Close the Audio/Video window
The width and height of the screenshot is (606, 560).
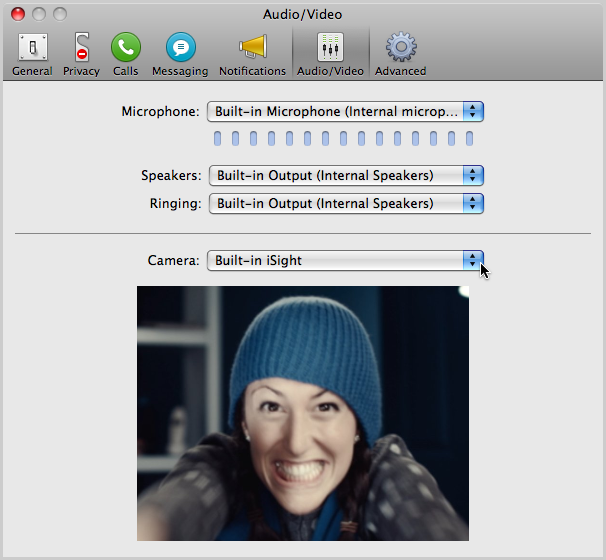[18, 14]
